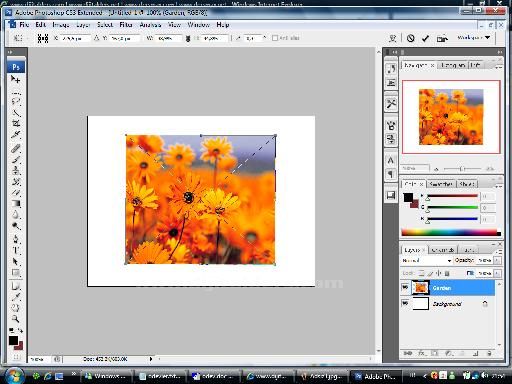Select the Gradient tool

tap(16, 203)
